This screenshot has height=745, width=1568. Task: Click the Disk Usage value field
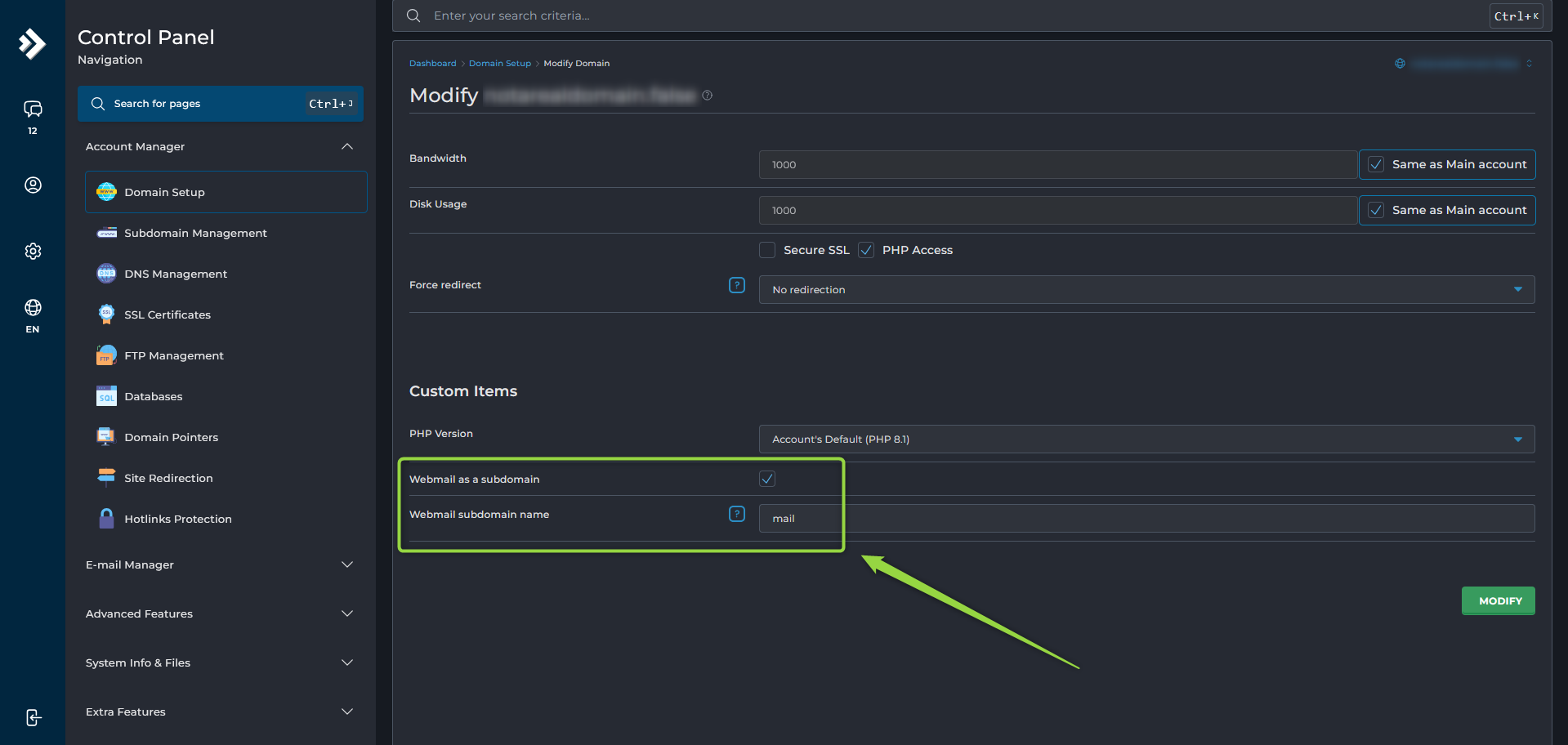[1058, 210]
